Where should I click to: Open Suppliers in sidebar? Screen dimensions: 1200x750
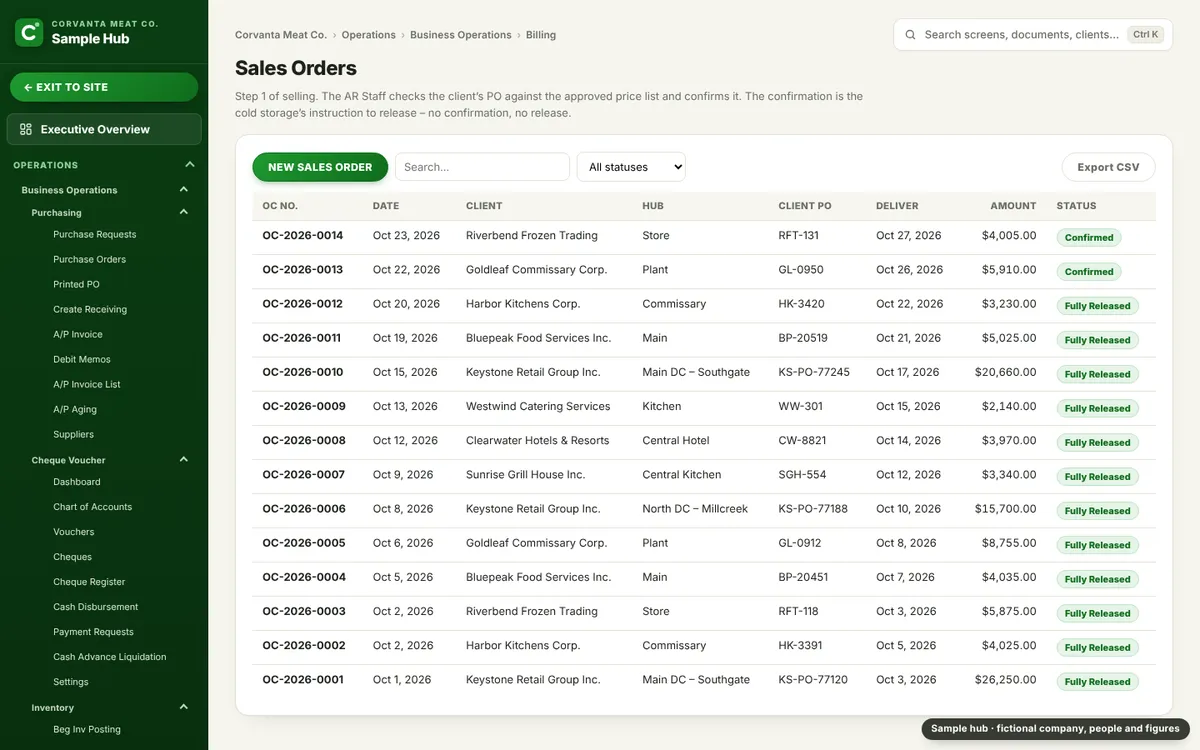(x=73, y=434)
